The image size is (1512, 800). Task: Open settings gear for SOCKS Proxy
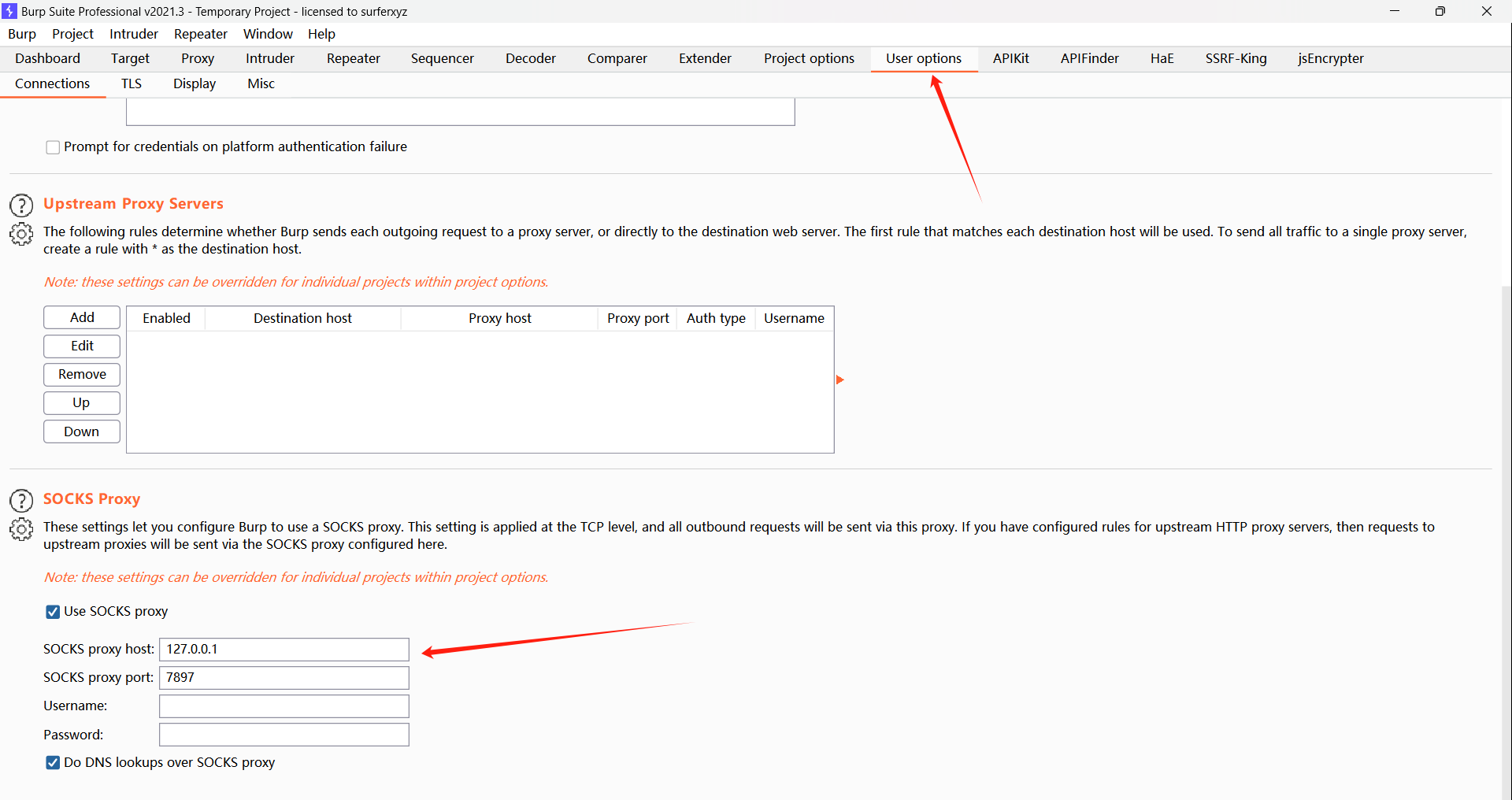click(21, 529)
